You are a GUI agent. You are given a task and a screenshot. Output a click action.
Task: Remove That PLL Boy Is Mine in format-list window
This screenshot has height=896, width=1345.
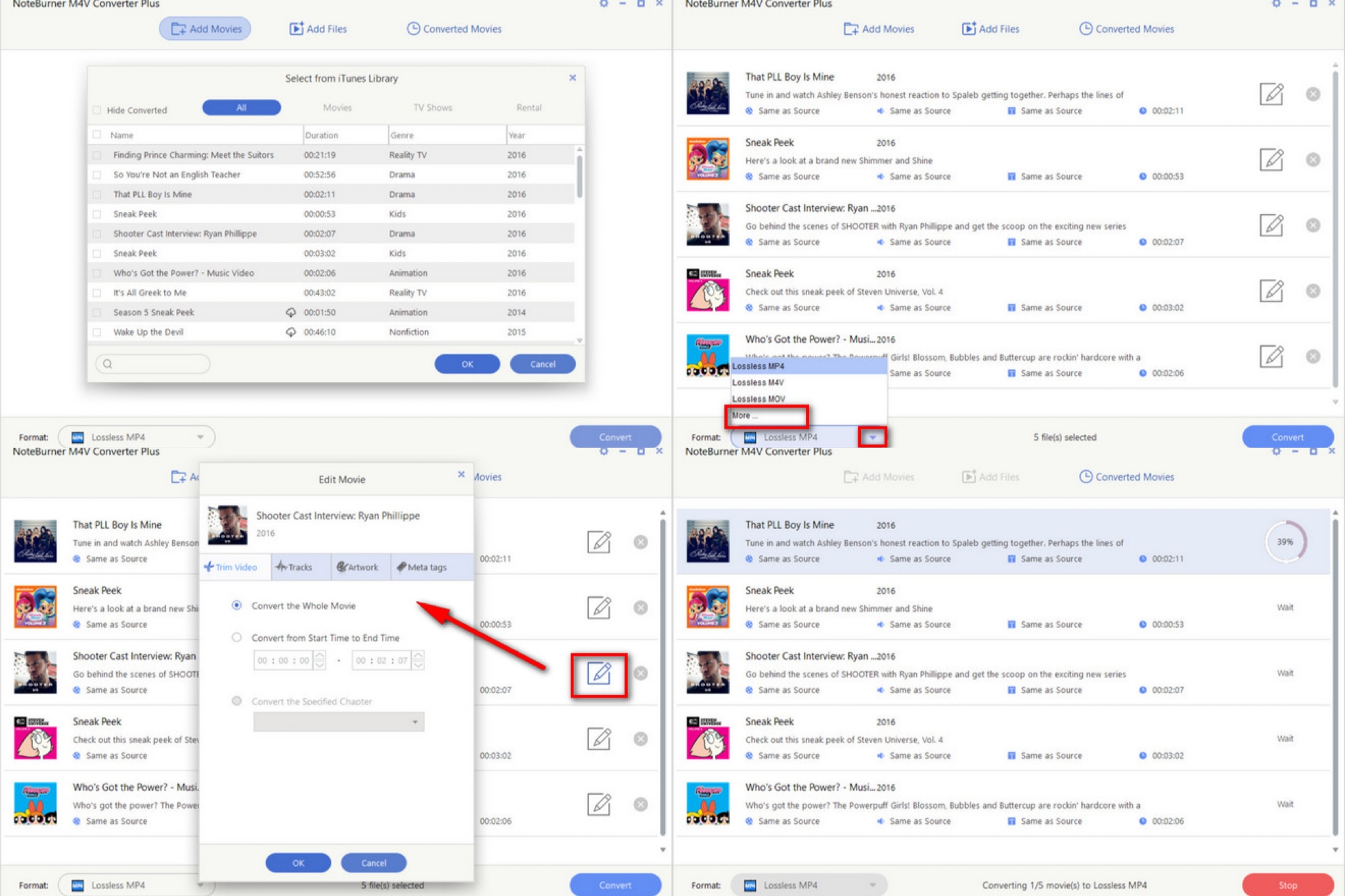click(x=1313, y=94)
